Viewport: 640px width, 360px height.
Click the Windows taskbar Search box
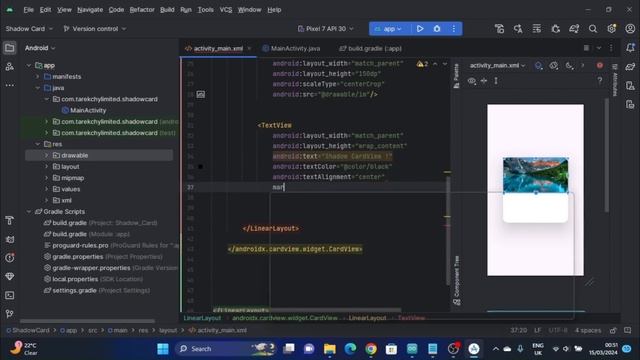click(x=226, y=349)
